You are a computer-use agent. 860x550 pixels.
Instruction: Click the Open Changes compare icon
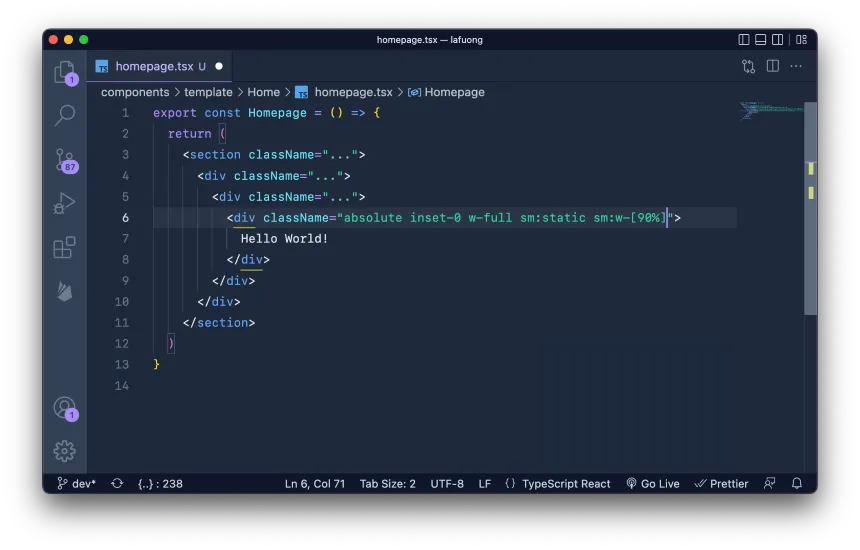[x=748, y=66]
